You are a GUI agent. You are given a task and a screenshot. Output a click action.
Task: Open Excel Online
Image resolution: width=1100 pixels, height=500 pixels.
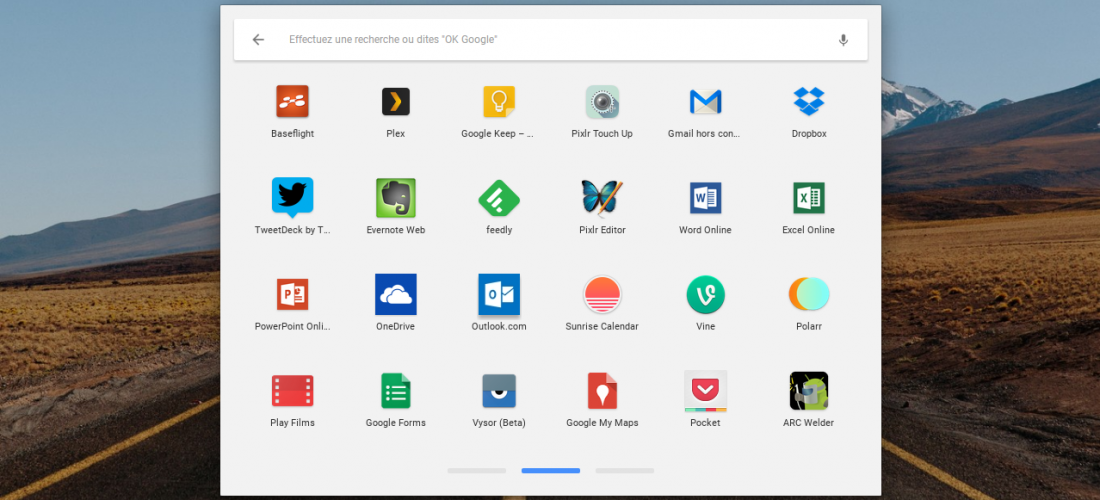[x=809, y=198]
